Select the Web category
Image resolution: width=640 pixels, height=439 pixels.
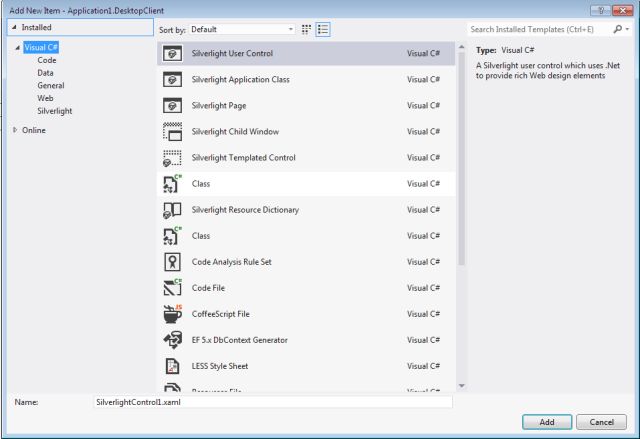tap(45, 98)
